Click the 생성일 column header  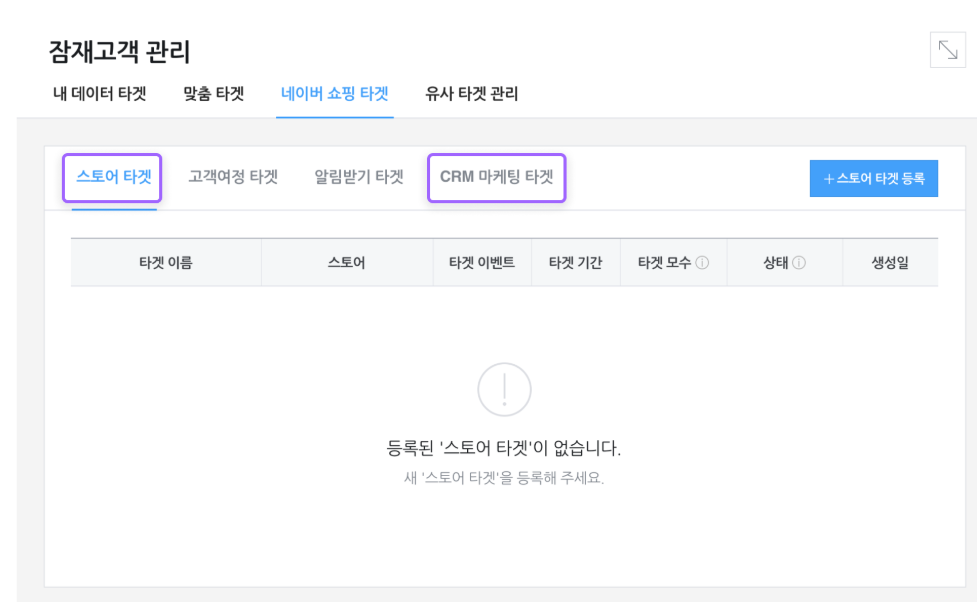click(x=890, y=263)
